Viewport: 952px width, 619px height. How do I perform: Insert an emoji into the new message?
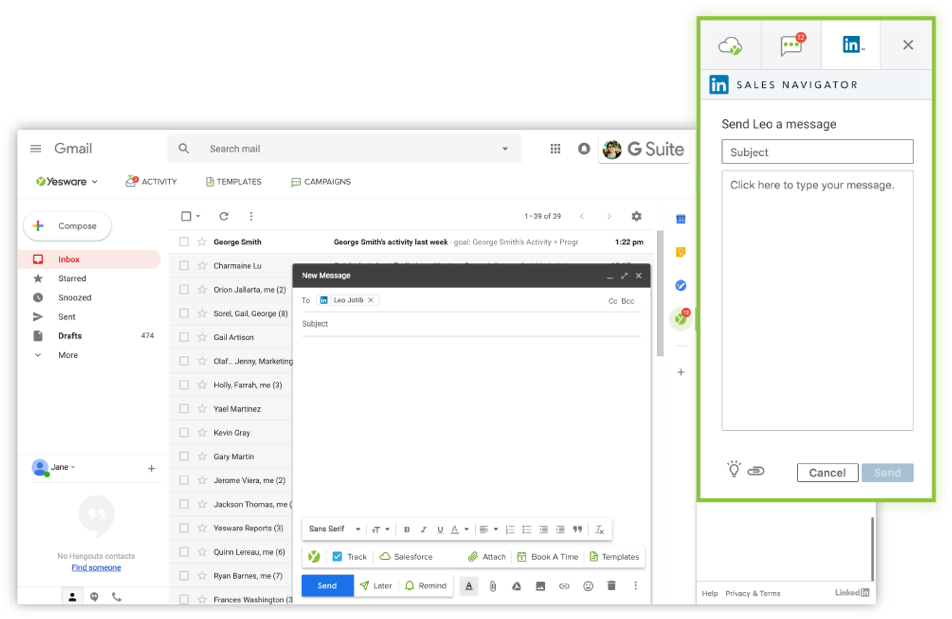tap(588, 586)
